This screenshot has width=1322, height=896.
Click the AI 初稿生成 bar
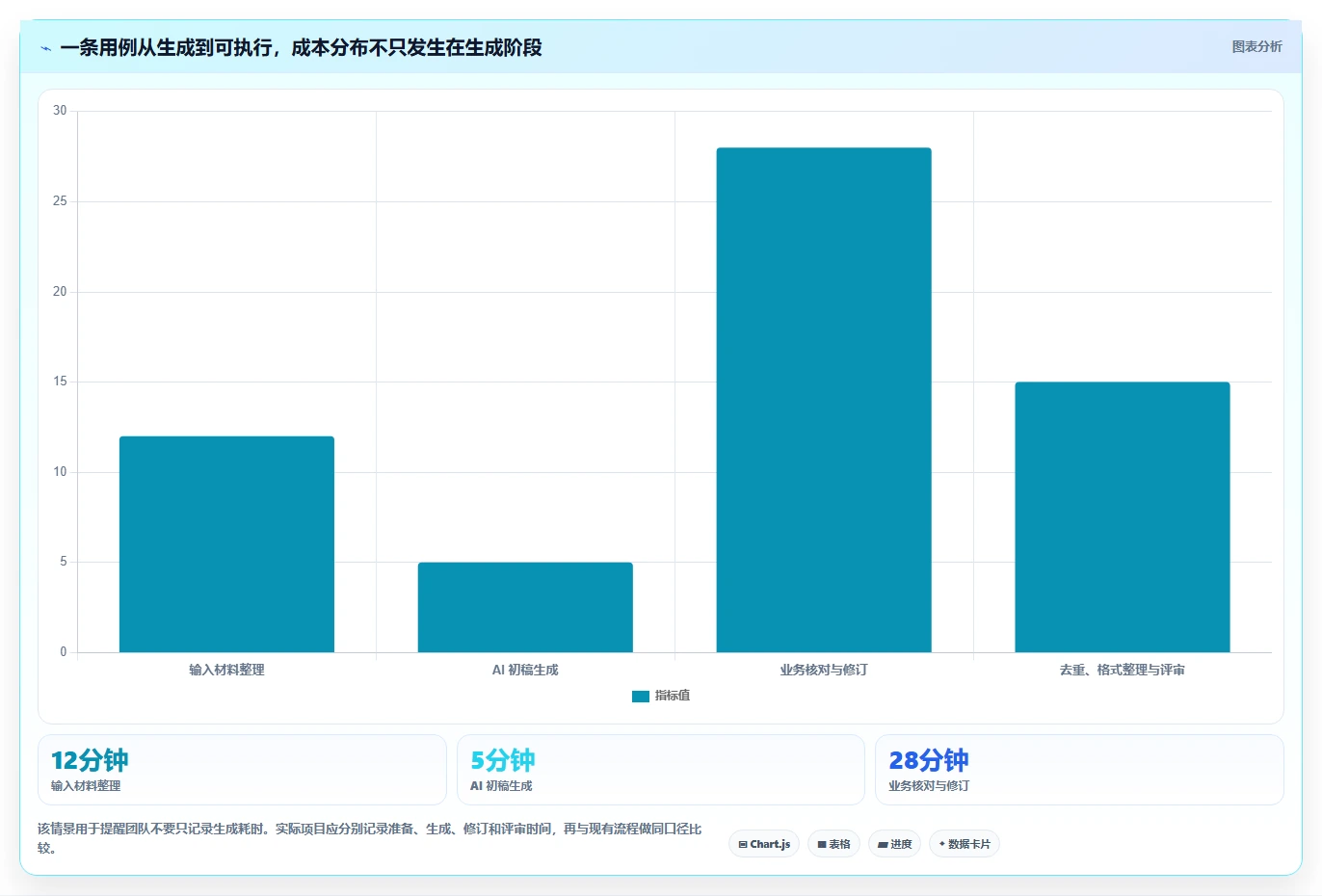point(525,607)
